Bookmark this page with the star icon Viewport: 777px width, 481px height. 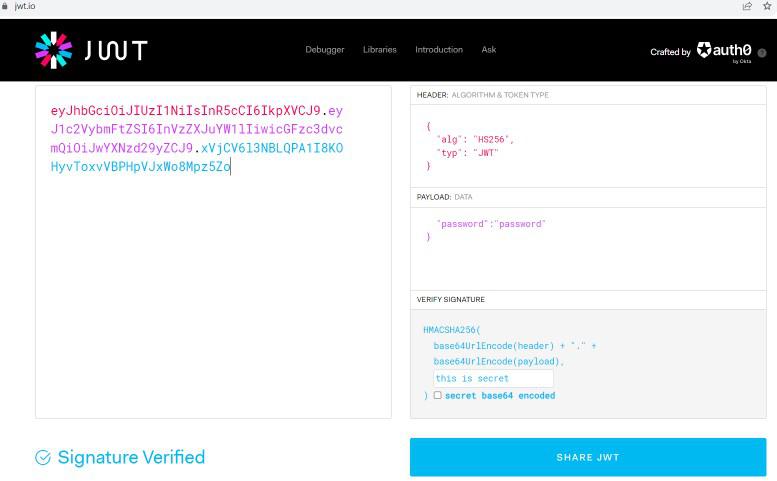tap(767, 6)
